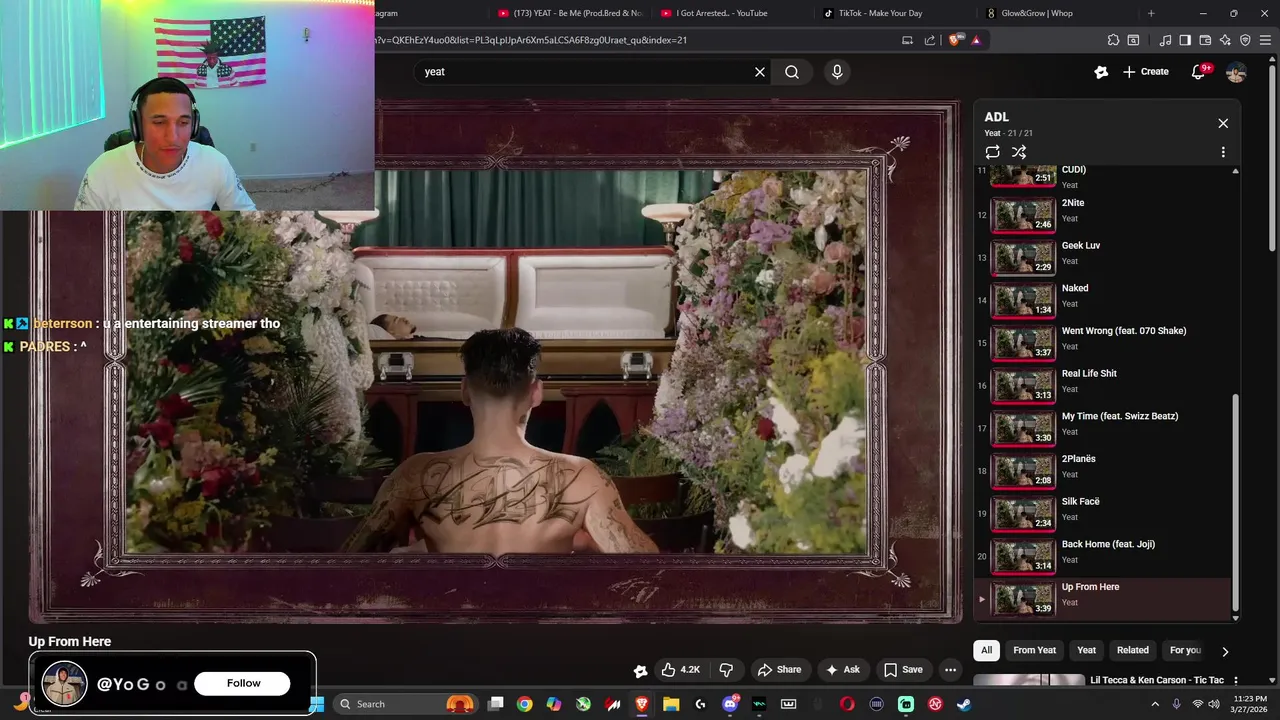The width and height of the screenshot is (1280, 720).
Task: Select the Yeat filter chip
Action: click(1086, 650)
